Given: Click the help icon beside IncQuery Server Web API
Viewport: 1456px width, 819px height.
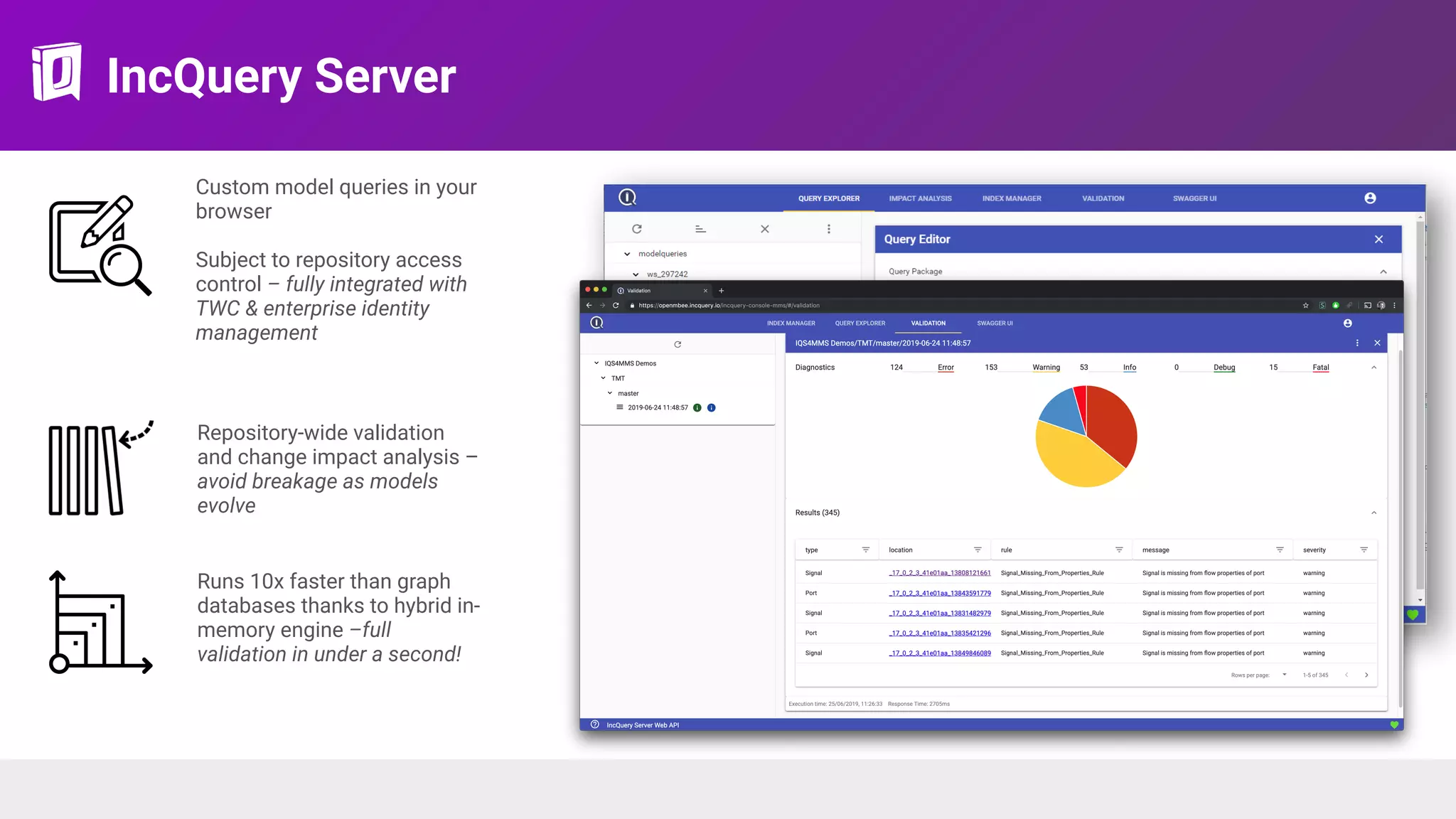Looking at the screenshot, I should click(595, 724).
